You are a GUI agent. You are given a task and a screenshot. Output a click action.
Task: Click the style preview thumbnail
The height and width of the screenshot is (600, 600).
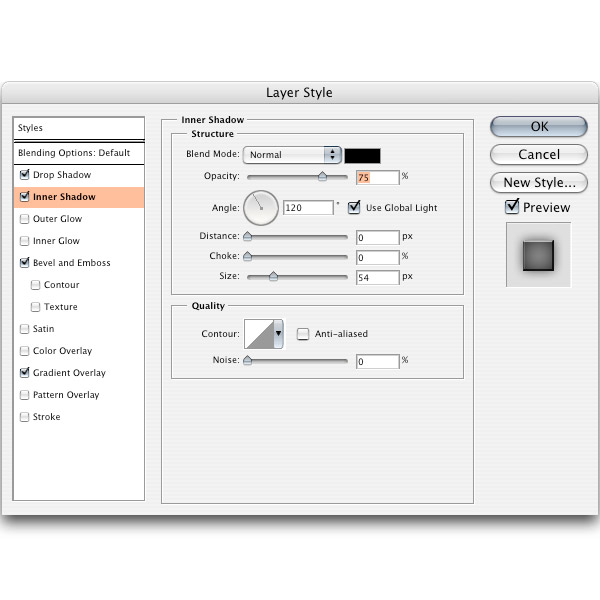pos(538,255)
